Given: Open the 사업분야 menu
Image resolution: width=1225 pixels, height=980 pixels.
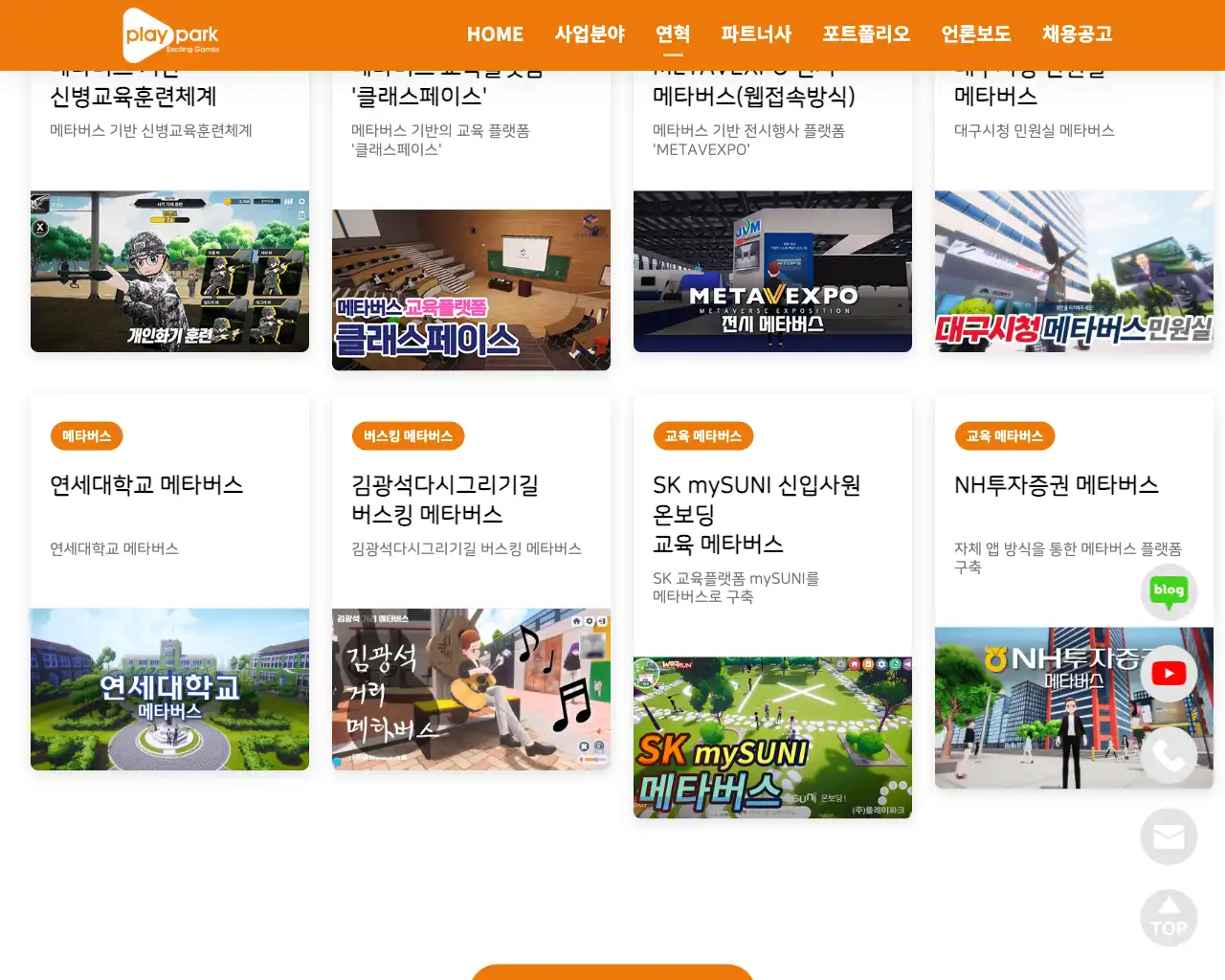Looking at the screenshot, I should (x=590, y=34).
